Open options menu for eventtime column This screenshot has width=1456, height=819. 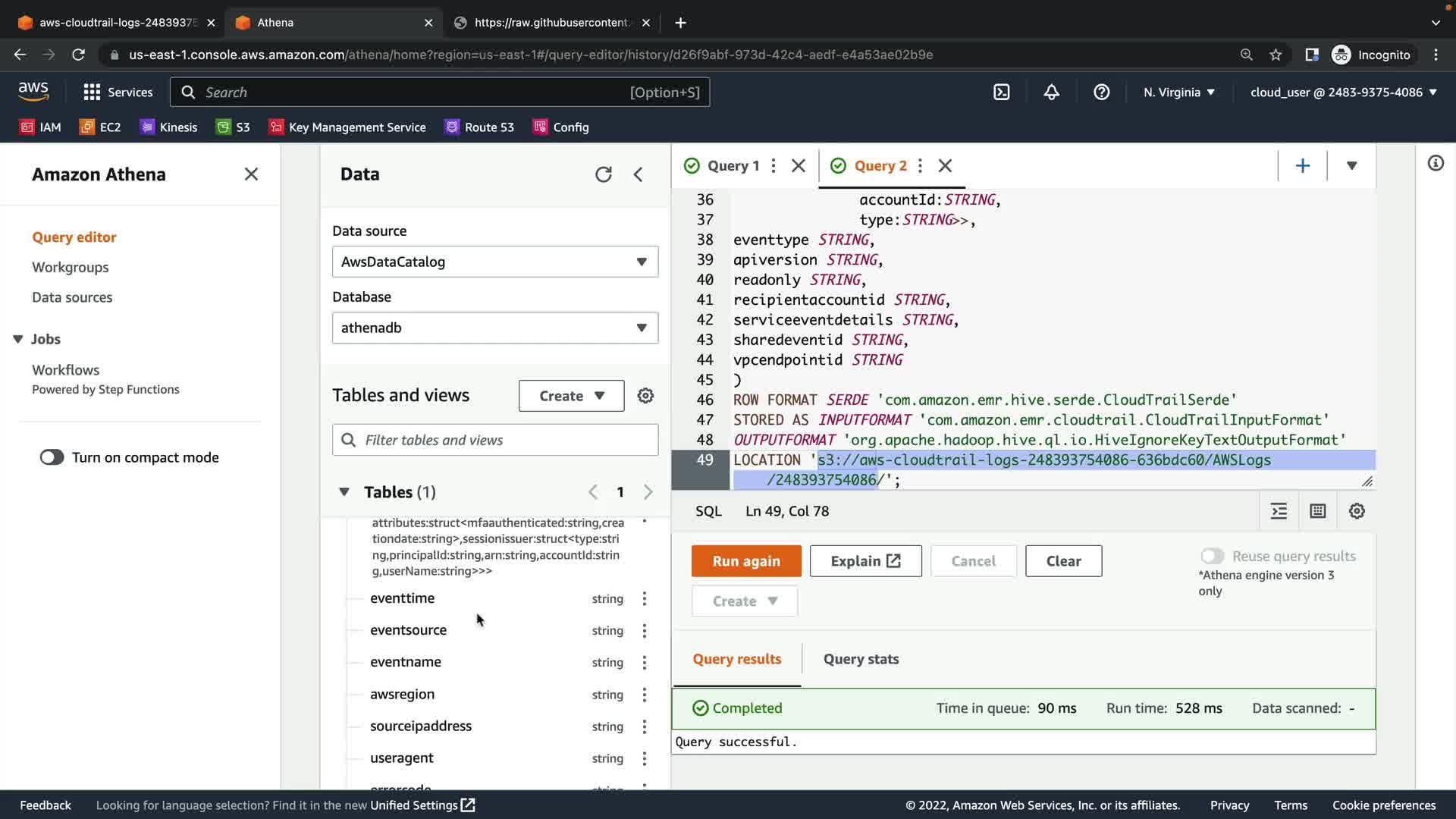click(645, 598)
